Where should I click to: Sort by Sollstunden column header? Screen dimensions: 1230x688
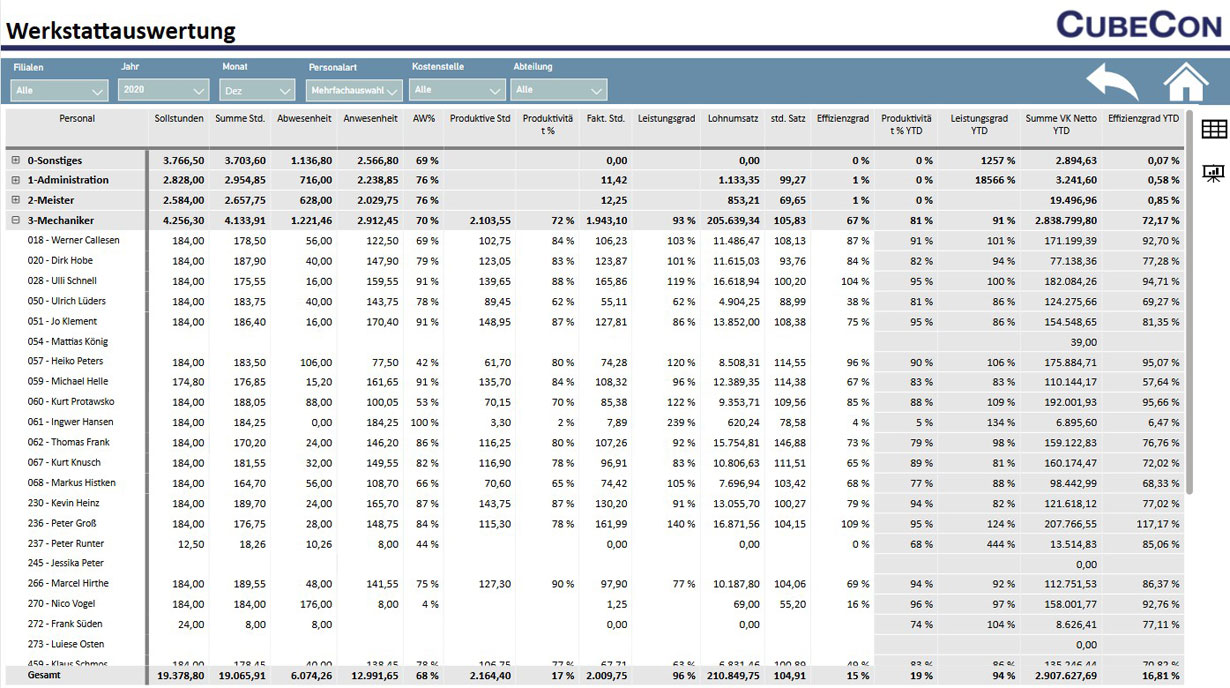coord(179,119)
